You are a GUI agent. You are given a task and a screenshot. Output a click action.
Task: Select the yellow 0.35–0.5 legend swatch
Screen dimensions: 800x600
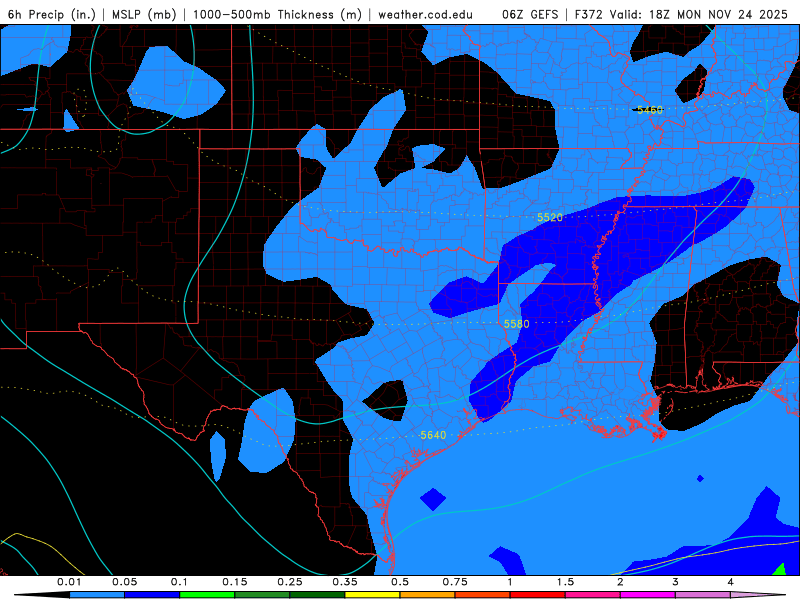point(372,595)
